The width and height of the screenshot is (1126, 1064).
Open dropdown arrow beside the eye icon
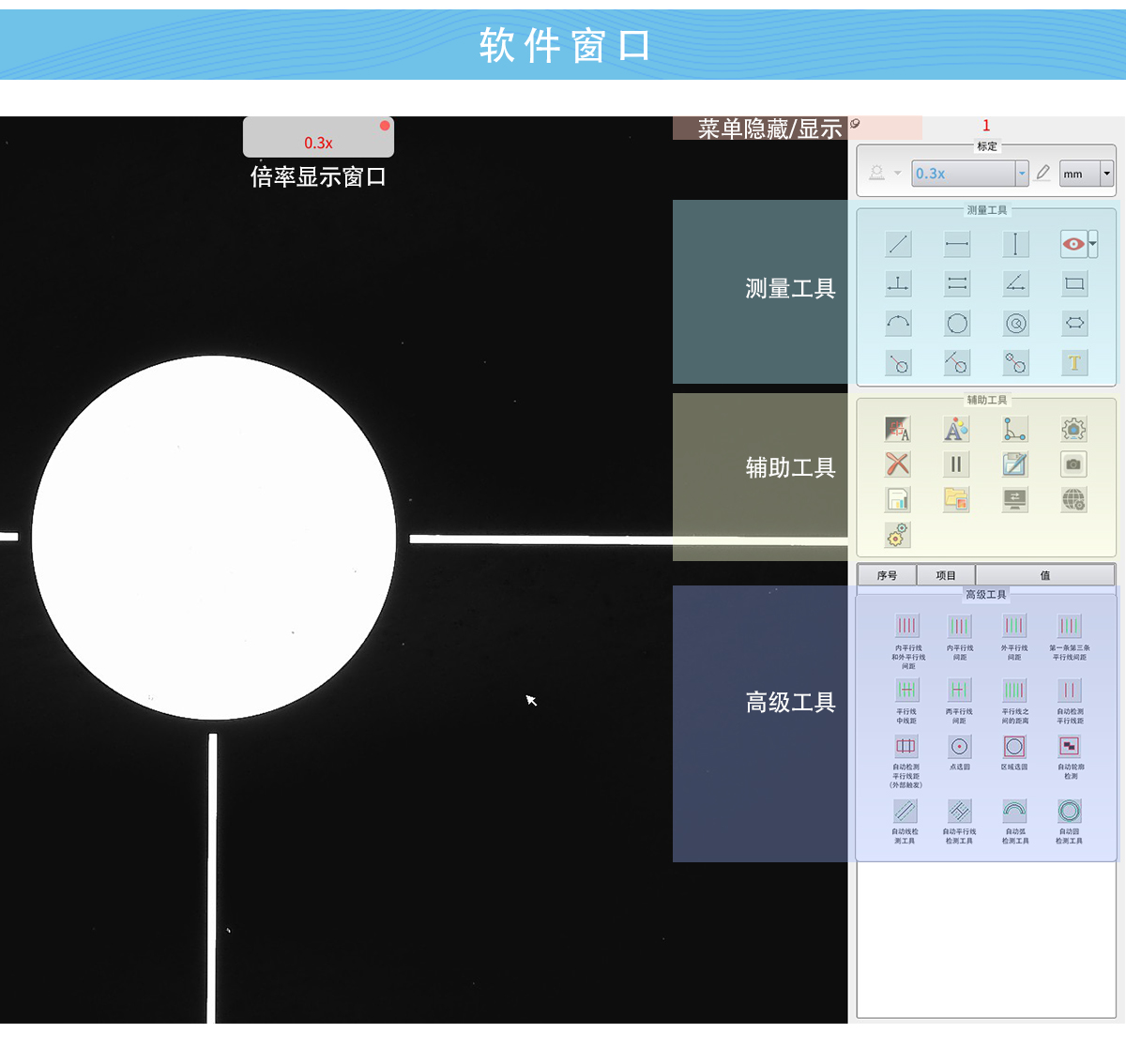click(1093, 244)
